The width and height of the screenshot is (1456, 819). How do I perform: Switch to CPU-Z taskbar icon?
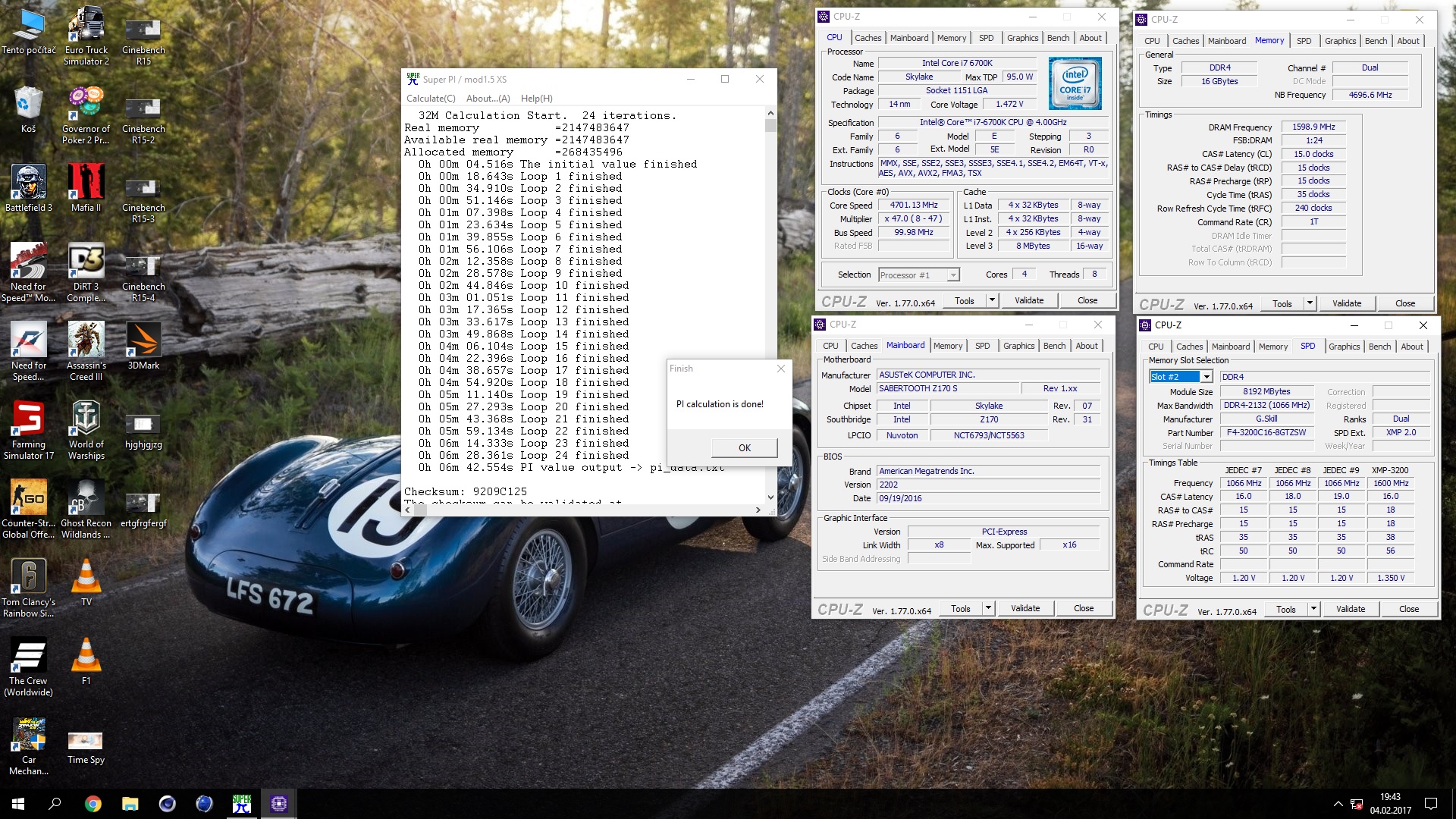(x=278, y=804)
